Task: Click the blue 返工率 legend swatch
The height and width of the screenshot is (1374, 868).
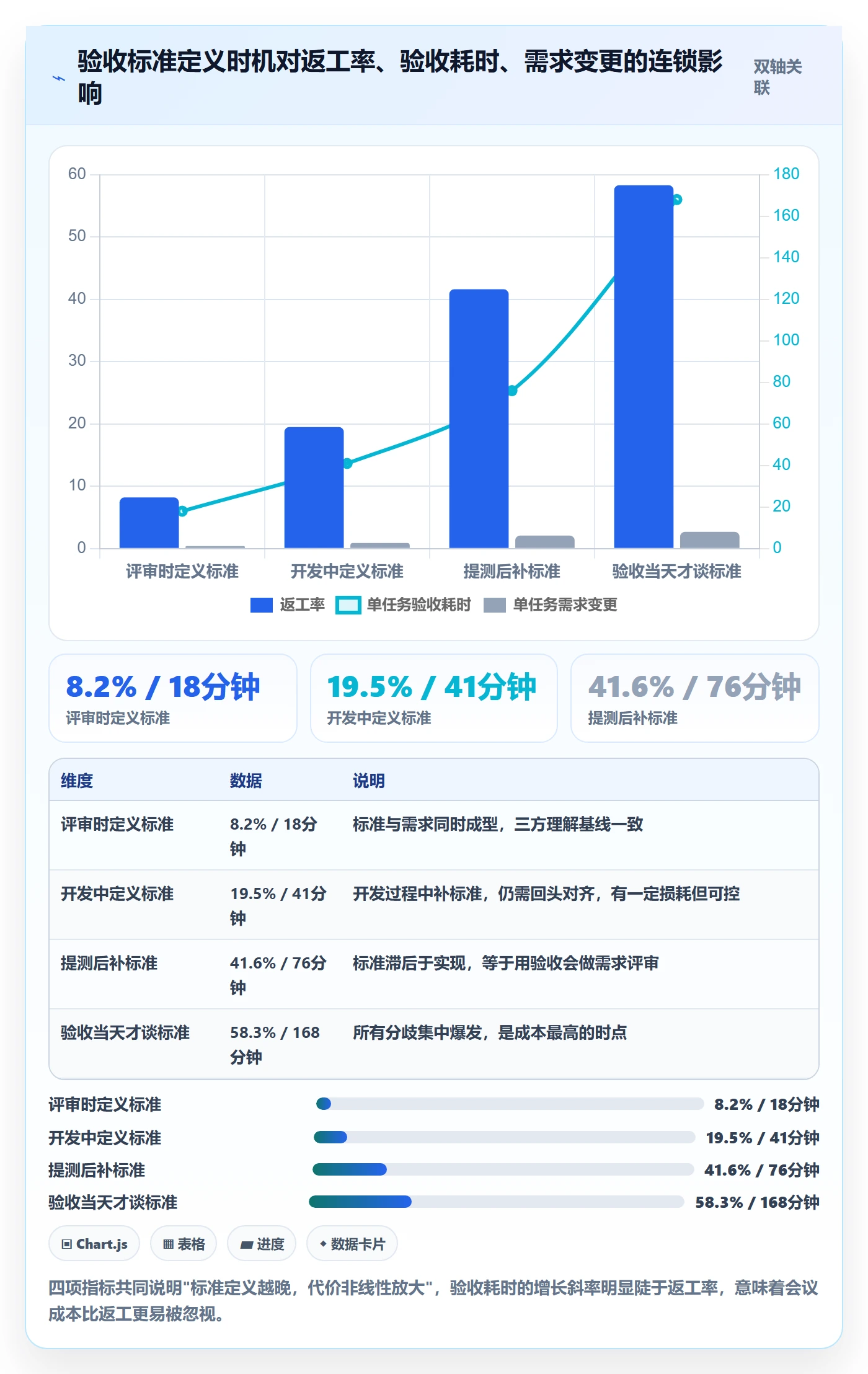Action: pyautogui.click(x=262, y=605)
